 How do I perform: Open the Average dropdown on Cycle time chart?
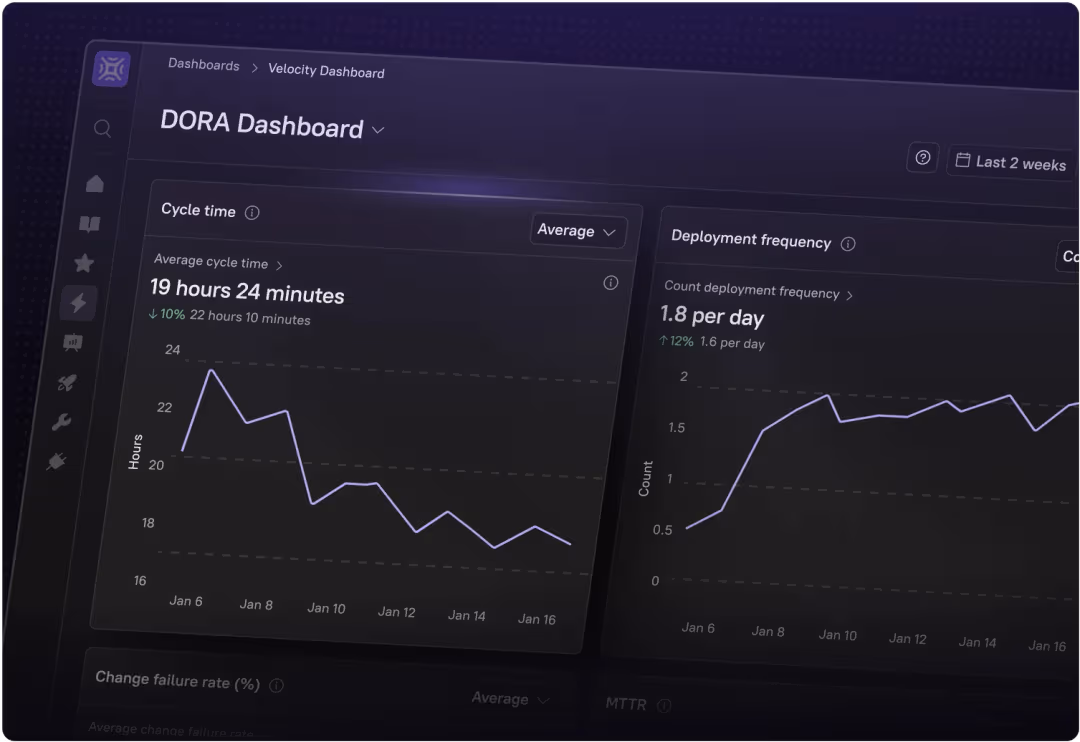[577, 231]
